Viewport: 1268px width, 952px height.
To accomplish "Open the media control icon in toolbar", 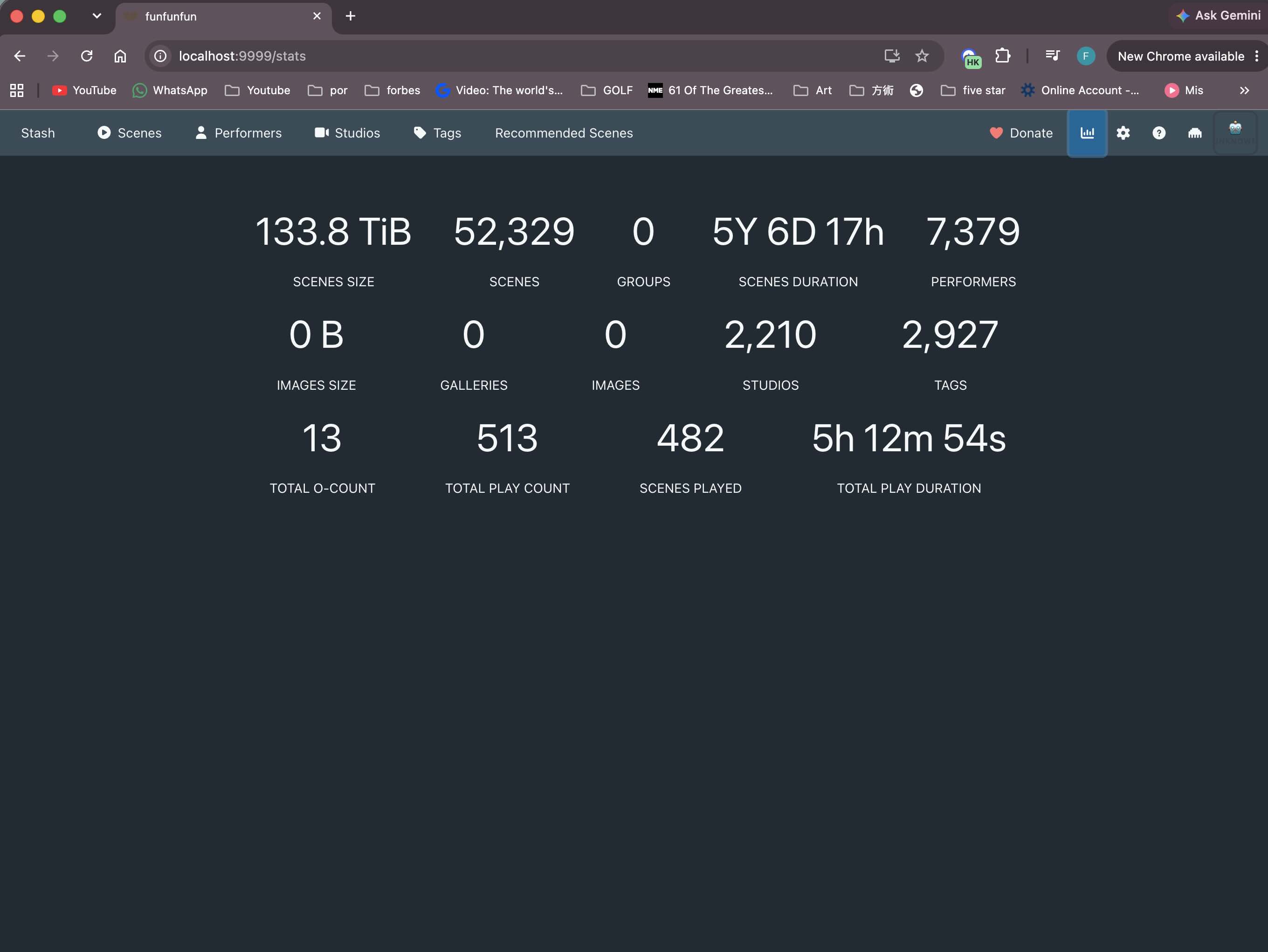I will (1052, 55).
